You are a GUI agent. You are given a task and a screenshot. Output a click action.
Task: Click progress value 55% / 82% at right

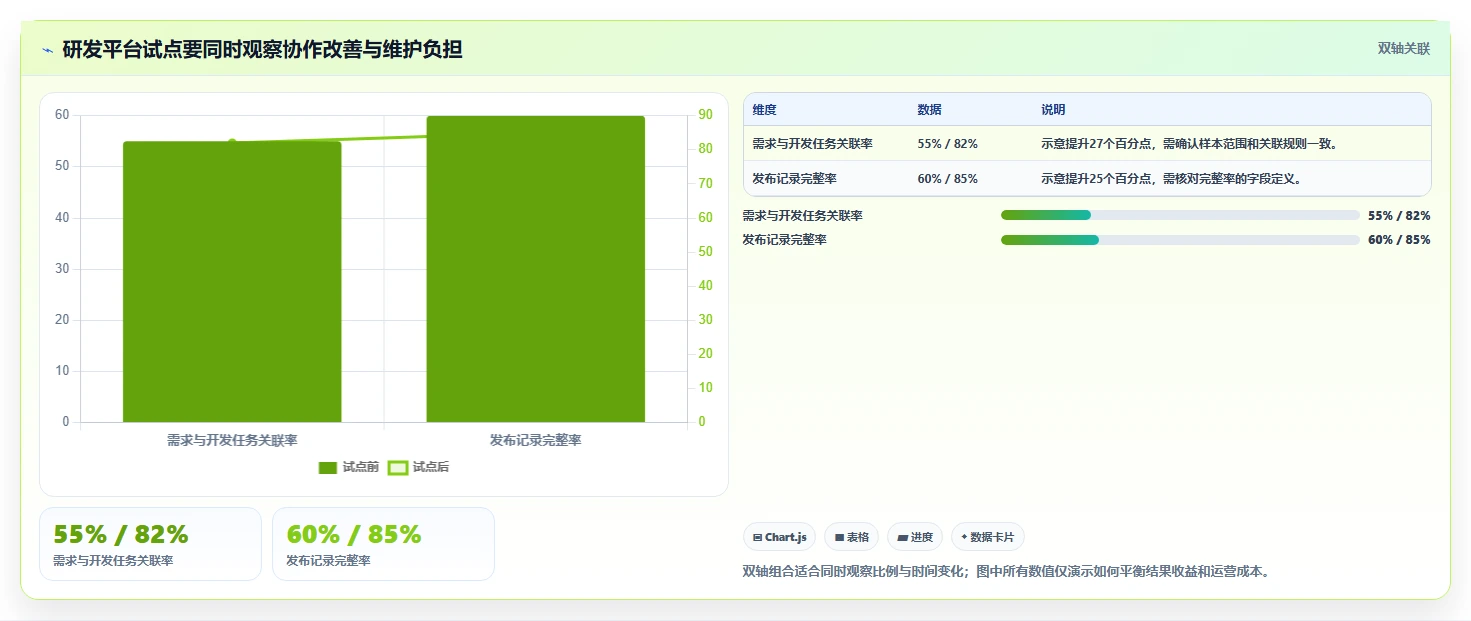pyautogui.click(x=1399, y=215)
